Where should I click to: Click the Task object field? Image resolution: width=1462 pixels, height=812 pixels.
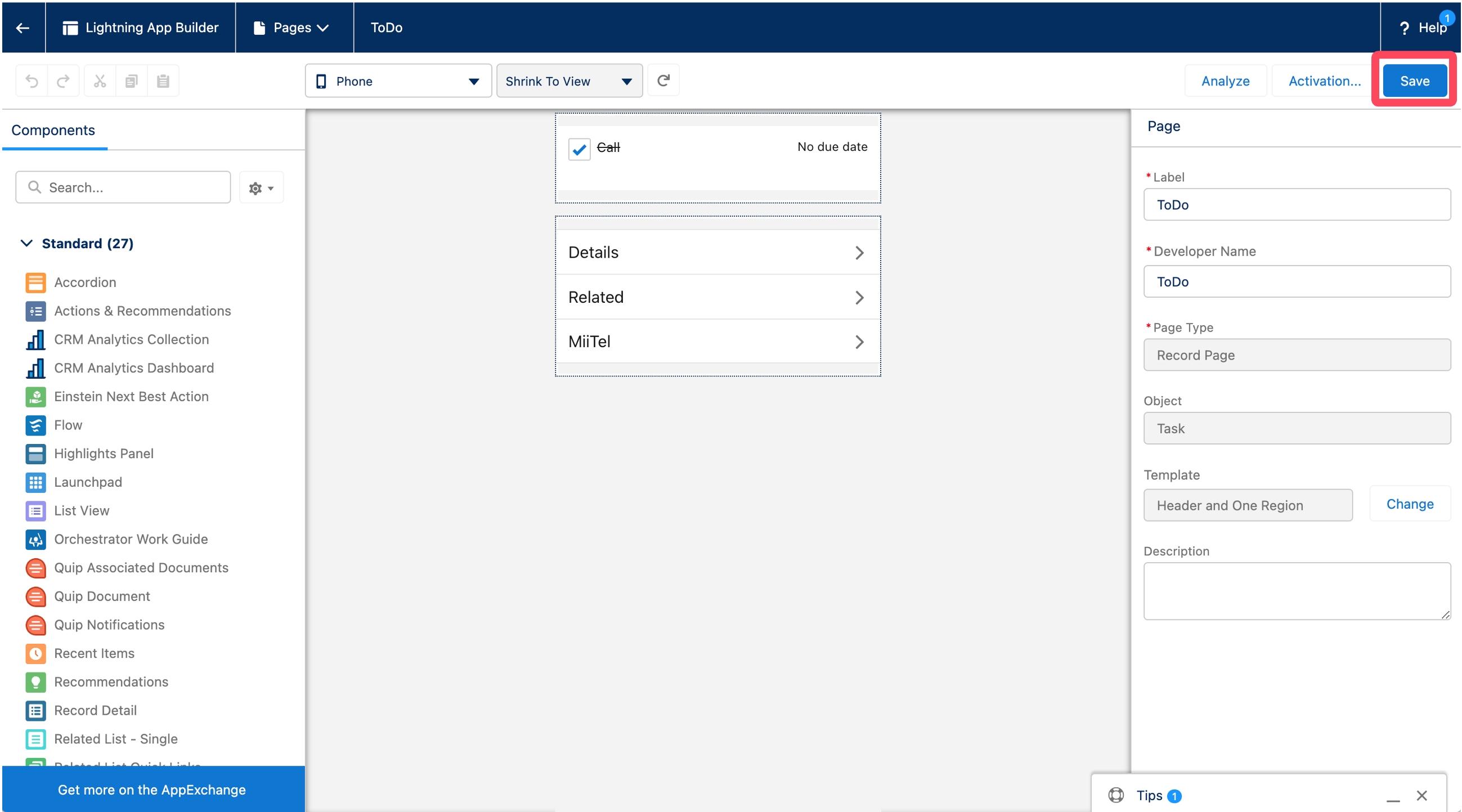click(x=1297, y=428)
